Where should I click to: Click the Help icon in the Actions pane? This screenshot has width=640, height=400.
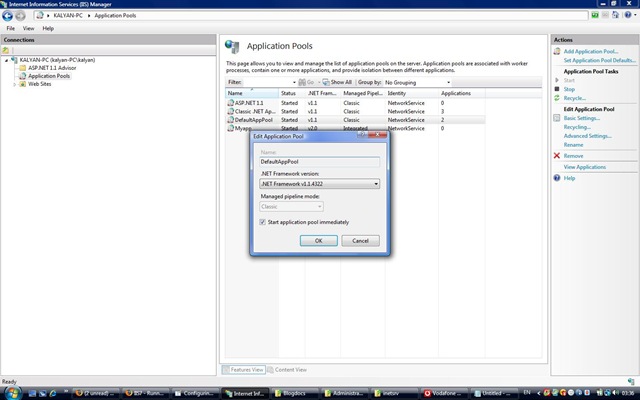coord(557,178)
